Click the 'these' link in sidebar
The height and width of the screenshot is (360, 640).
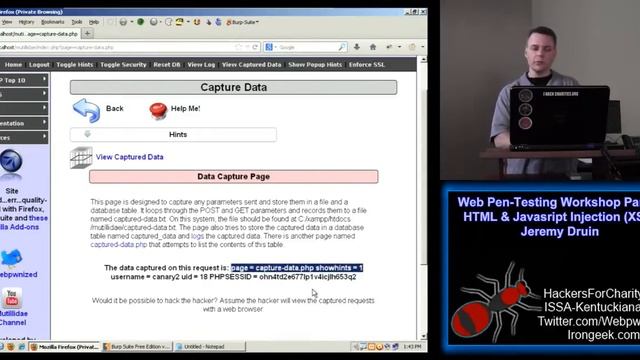(38, 218)
